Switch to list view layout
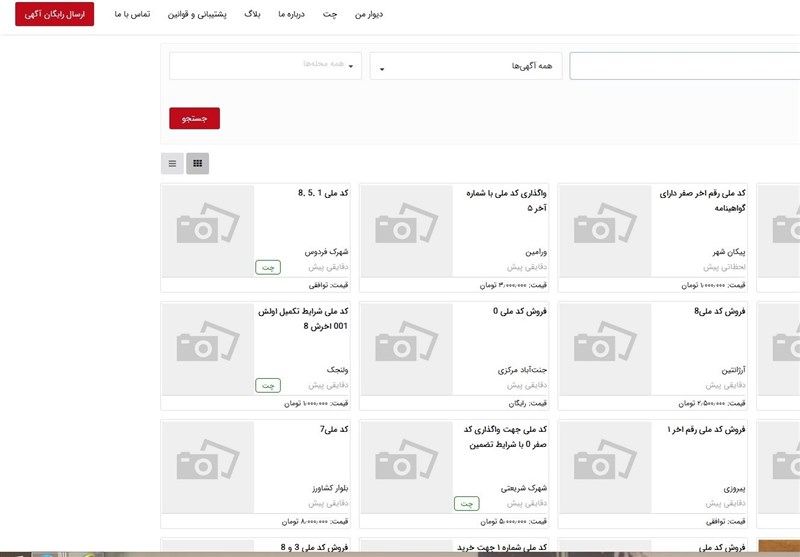 [x=172, y=163]
